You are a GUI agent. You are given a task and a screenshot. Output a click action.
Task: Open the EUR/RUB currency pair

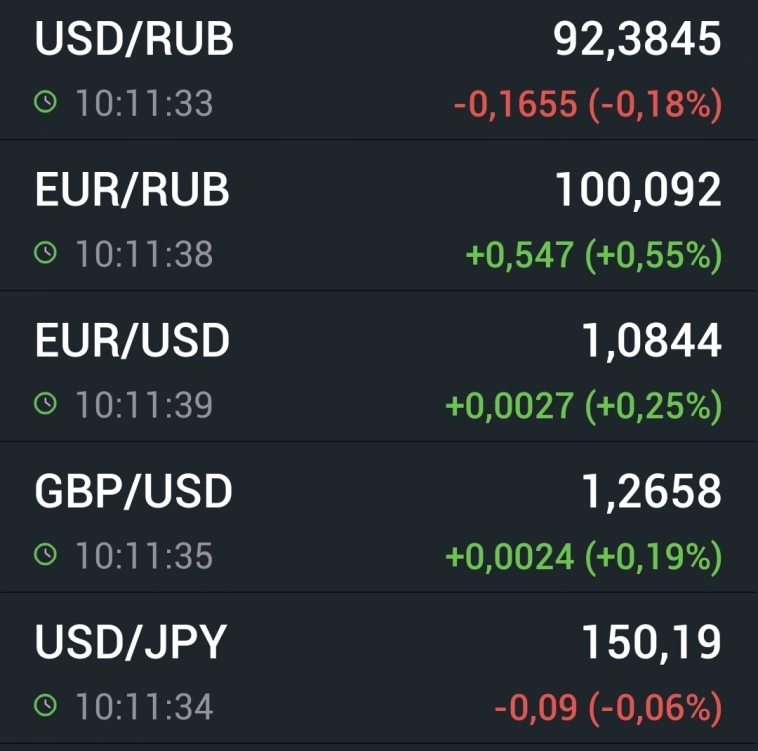point(132,190)
